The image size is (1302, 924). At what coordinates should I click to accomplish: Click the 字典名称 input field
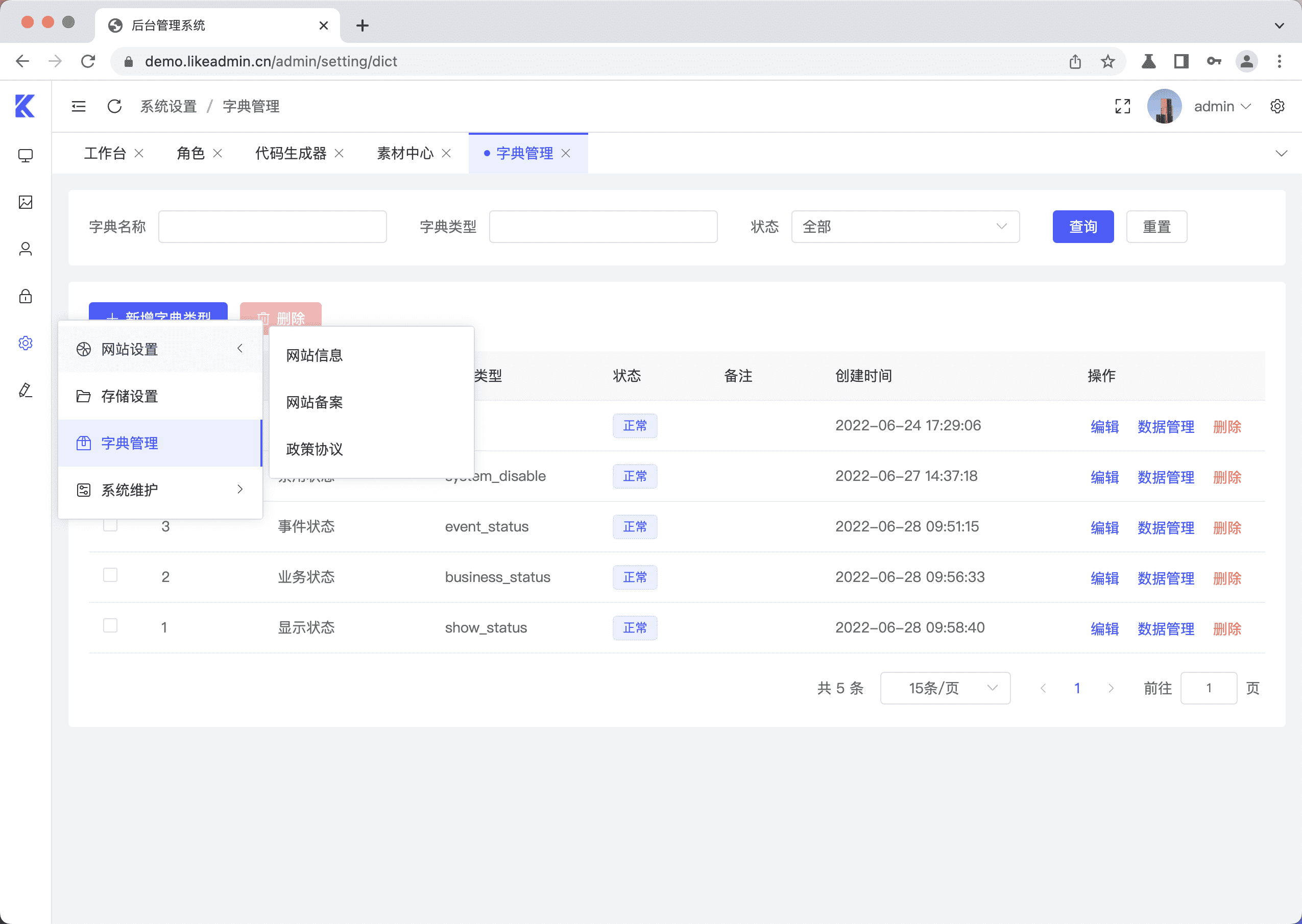(x=272, y=227)
